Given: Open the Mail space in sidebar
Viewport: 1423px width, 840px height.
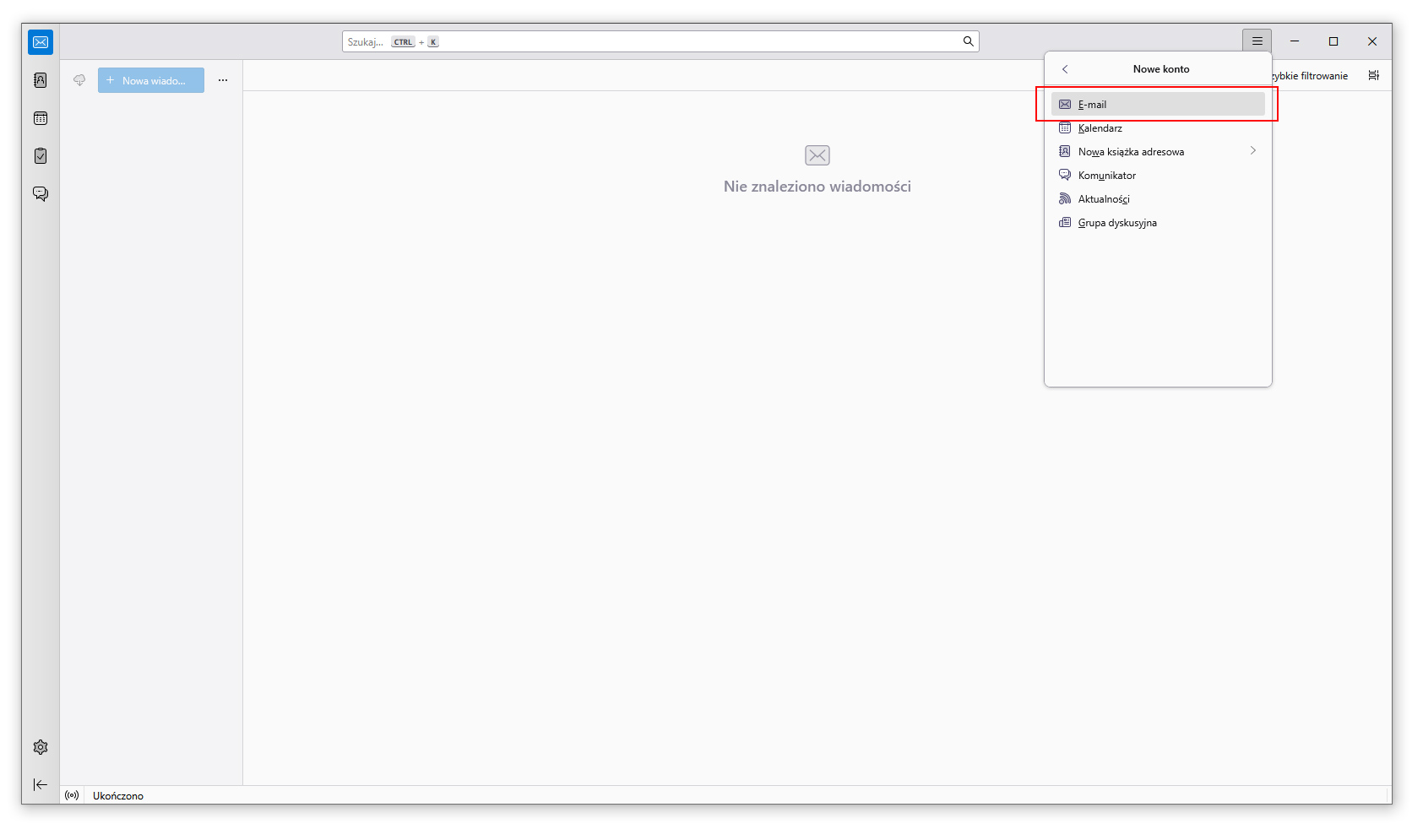Looking at the screenshot, I should pos(41,42).
